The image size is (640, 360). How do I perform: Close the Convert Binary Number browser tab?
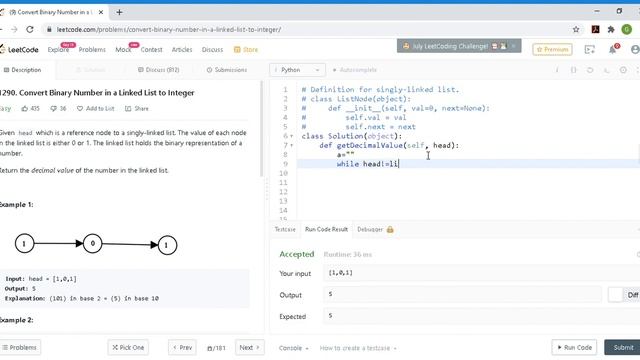pos(101,12)
